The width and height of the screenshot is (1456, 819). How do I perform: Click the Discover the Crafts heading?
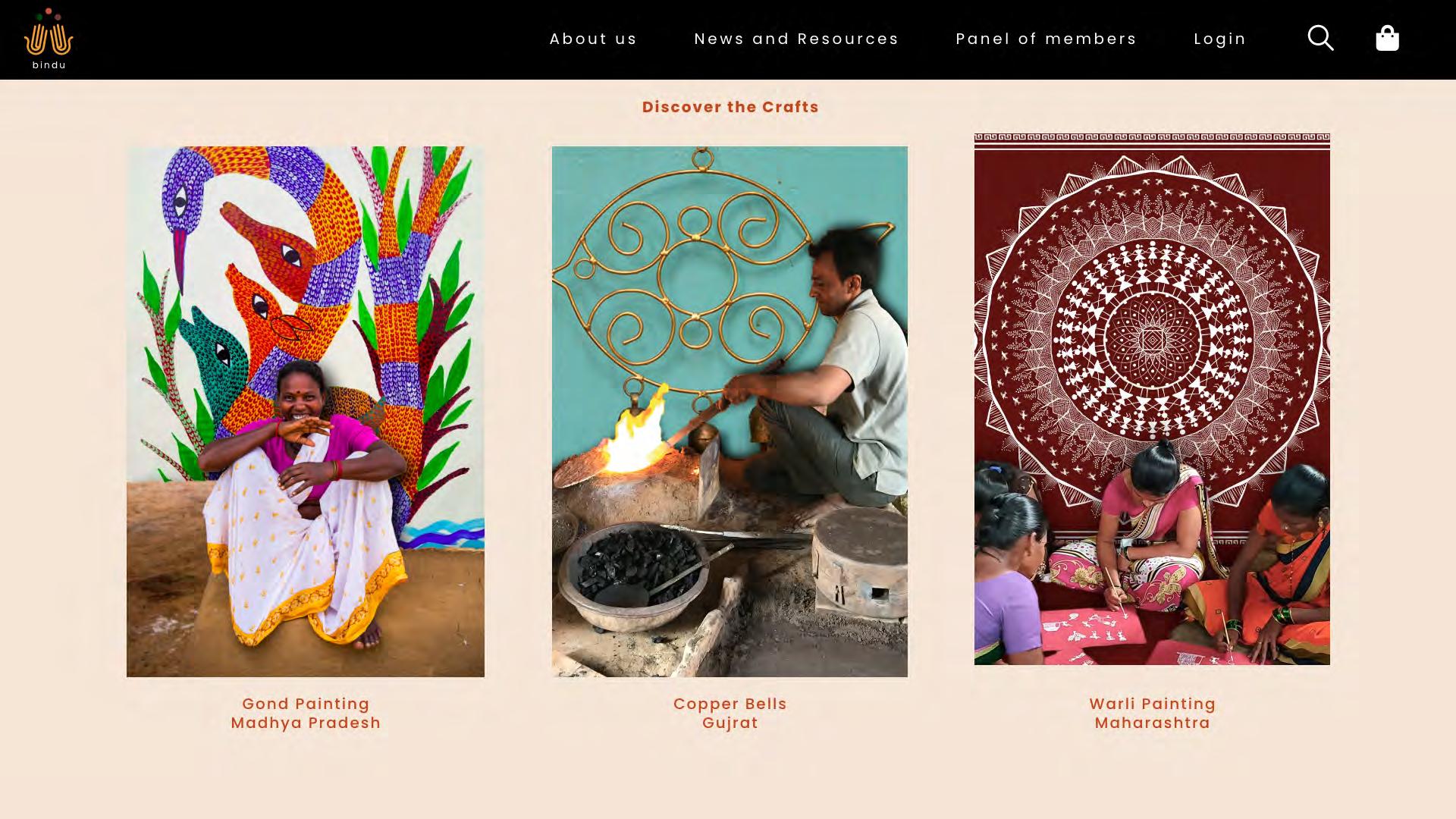[x=730, y=107]
